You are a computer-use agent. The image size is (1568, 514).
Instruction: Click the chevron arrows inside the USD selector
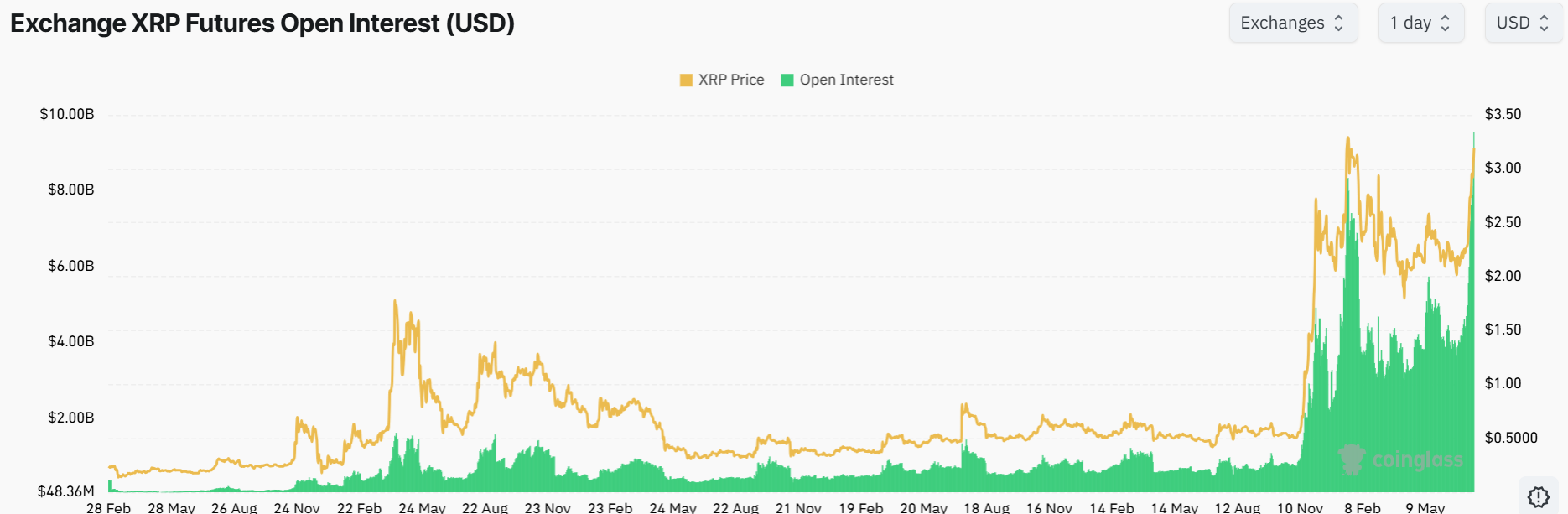click(x=1543, y=23)
